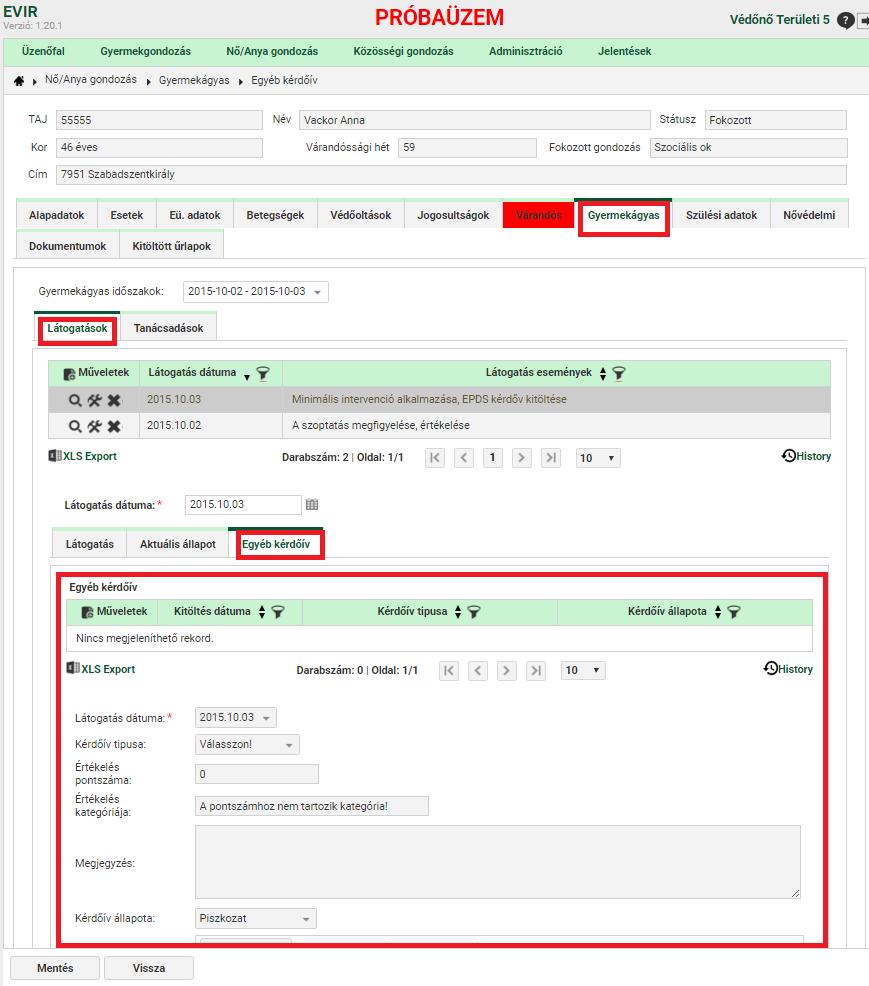This screenshot has width=869, height=986.
Task: Go to the previous page in the visits pager
Action: 463,458
